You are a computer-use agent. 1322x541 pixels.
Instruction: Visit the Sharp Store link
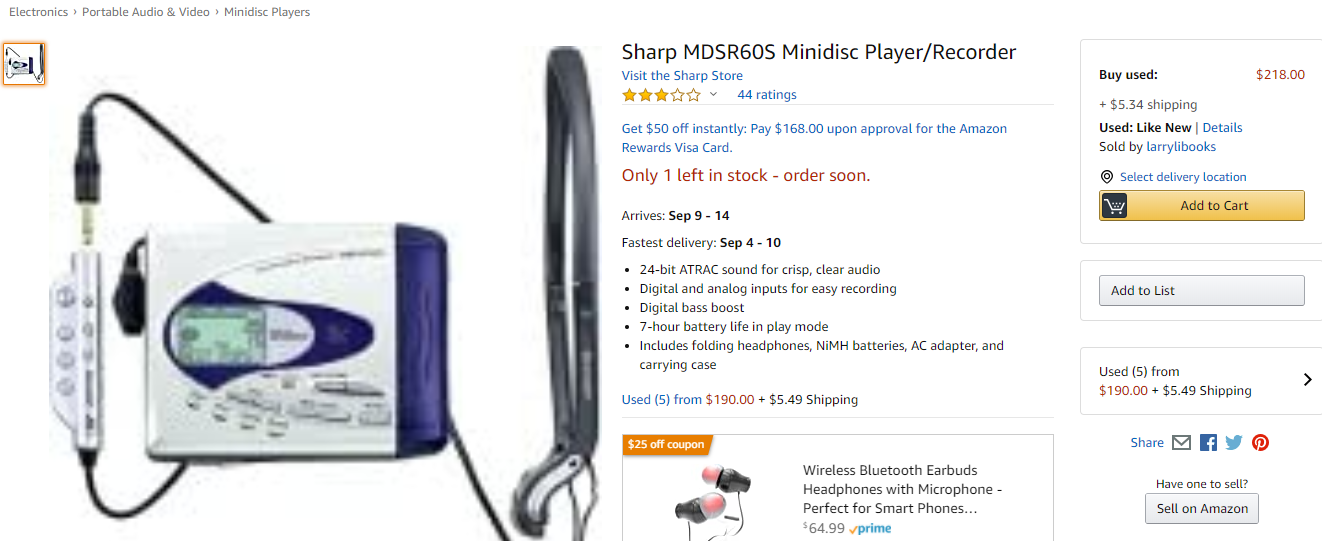point(682,76)
